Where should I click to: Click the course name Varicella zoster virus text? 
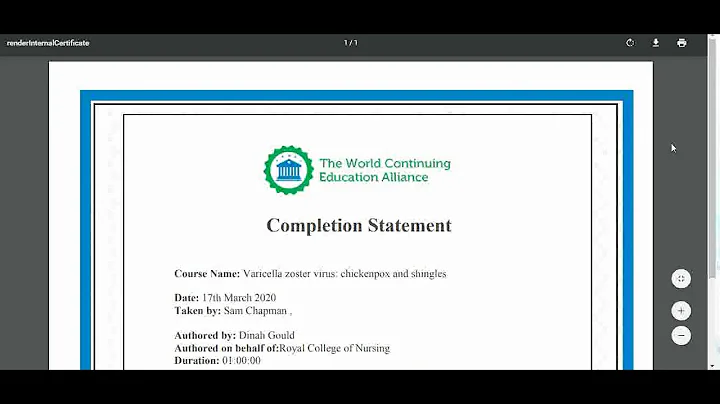point(344,274)
